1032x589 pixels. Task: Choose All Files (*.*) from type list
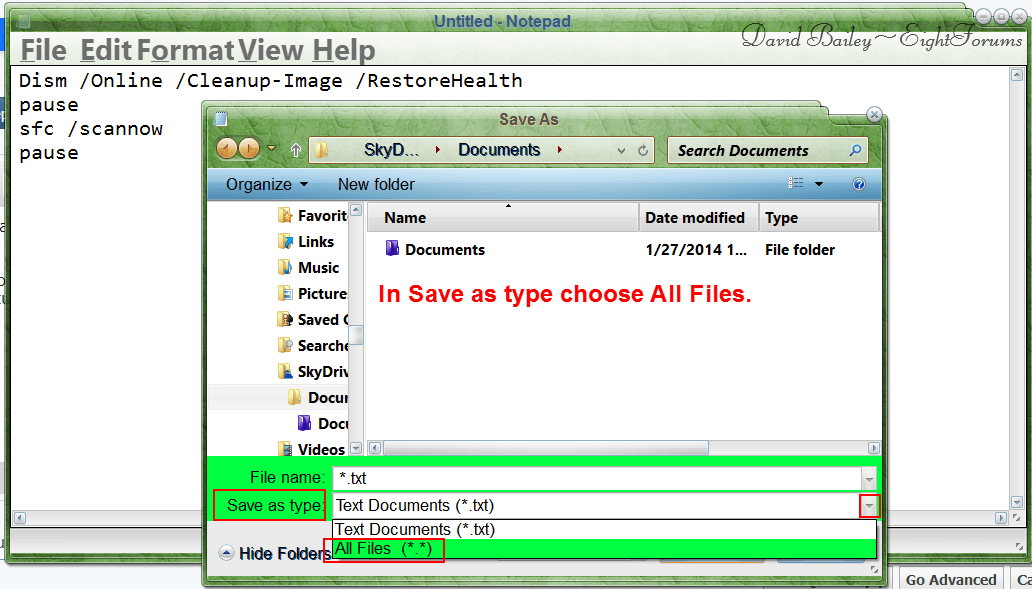pyautogui.click(x=384, y=549)
